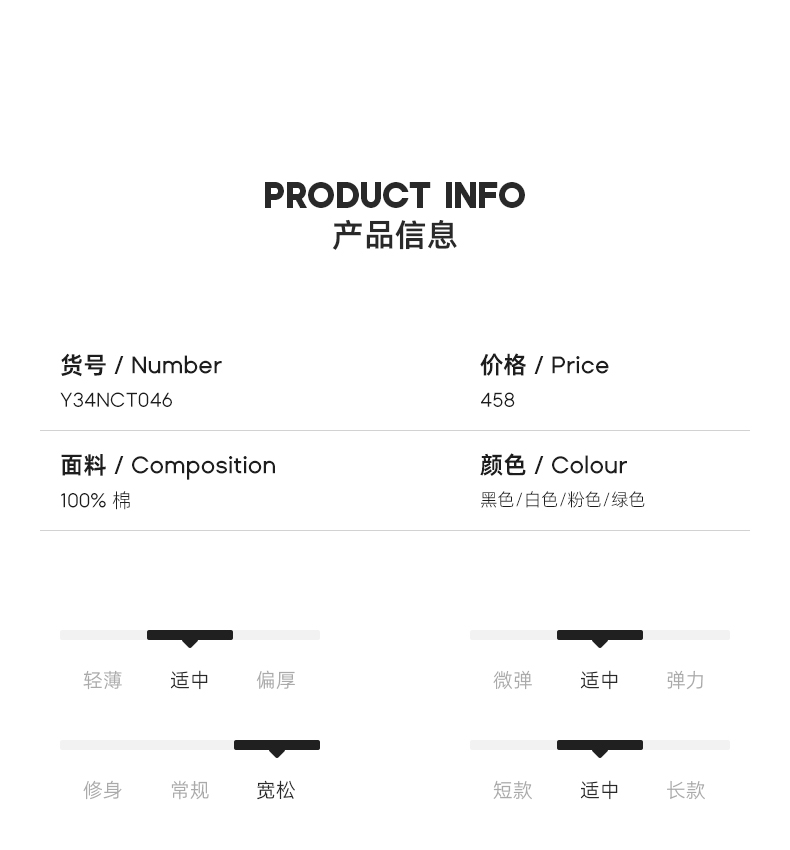Click the colour list 黑色/白色/粉色/绿色
The image size is (790, 850).
coord(562,500)
